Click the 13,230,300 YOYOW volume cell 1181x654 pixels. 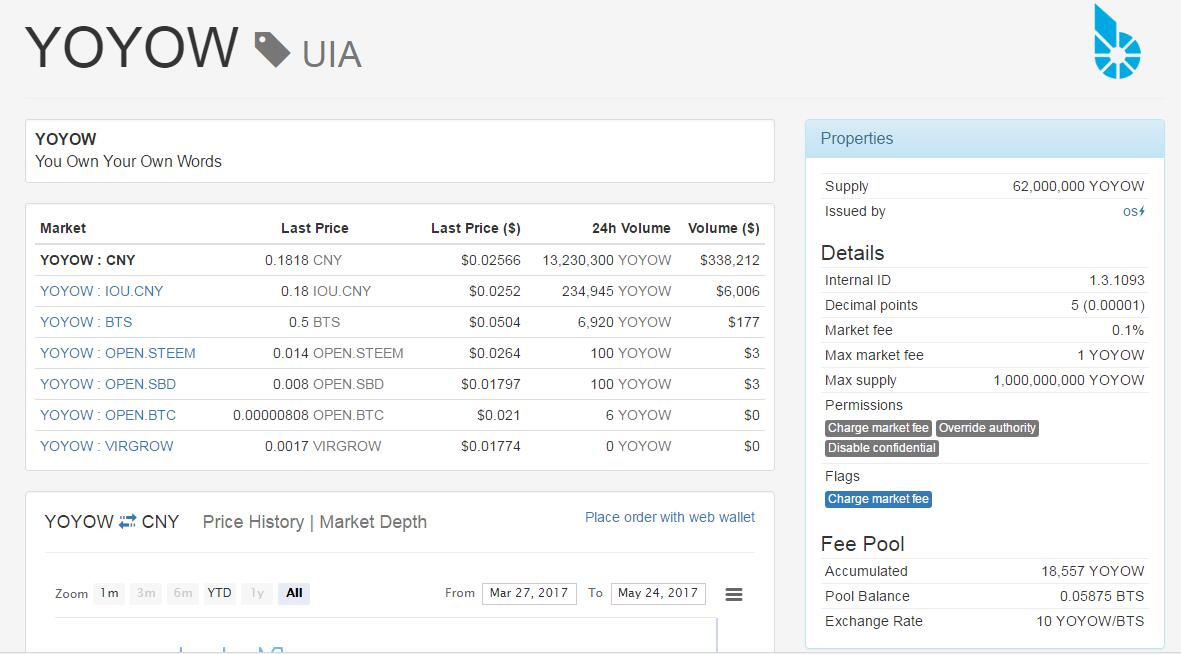coord(606,260)
